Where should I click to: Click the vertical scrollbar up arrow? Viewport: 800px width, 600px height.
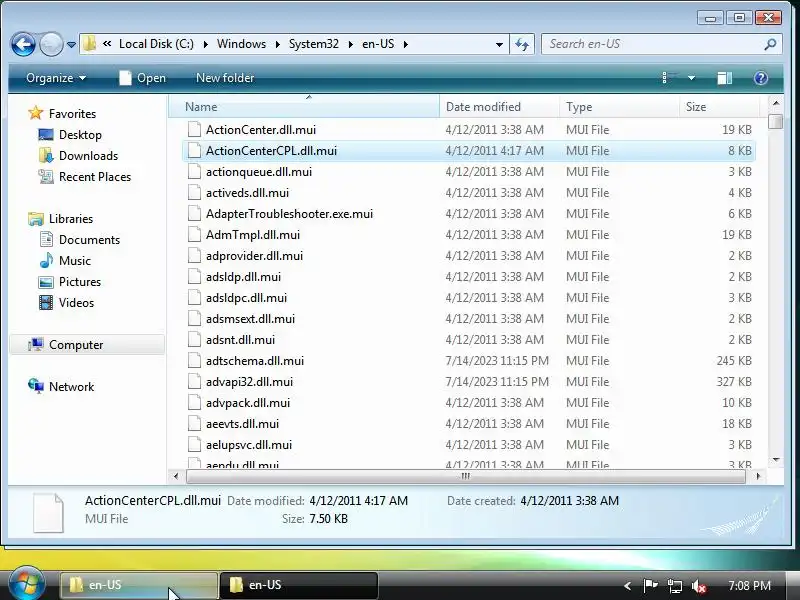776,103
